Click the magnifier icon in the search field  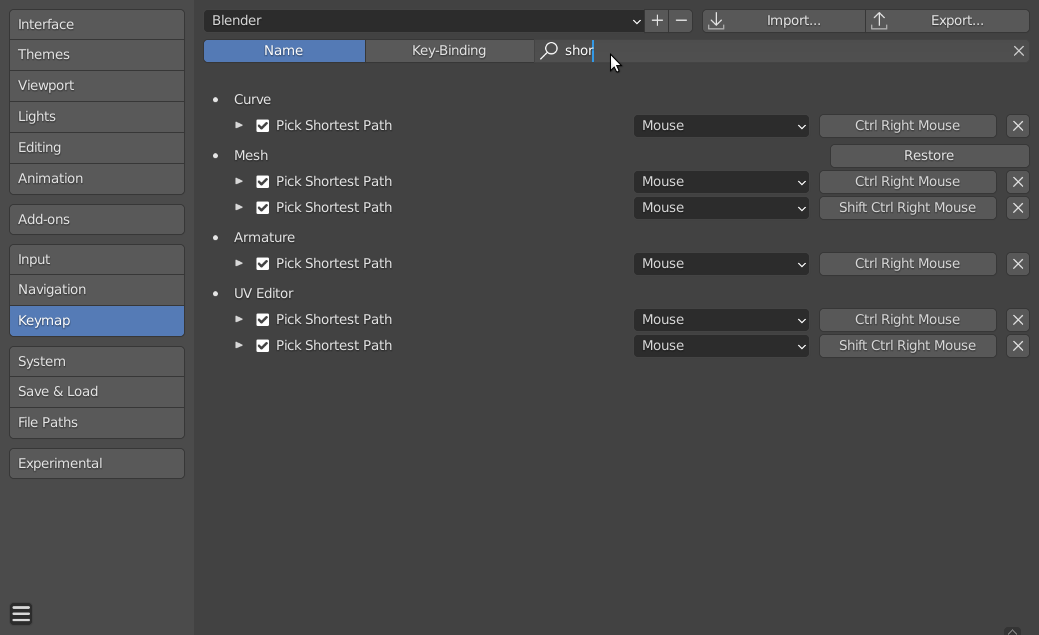(x=549, y=51)
